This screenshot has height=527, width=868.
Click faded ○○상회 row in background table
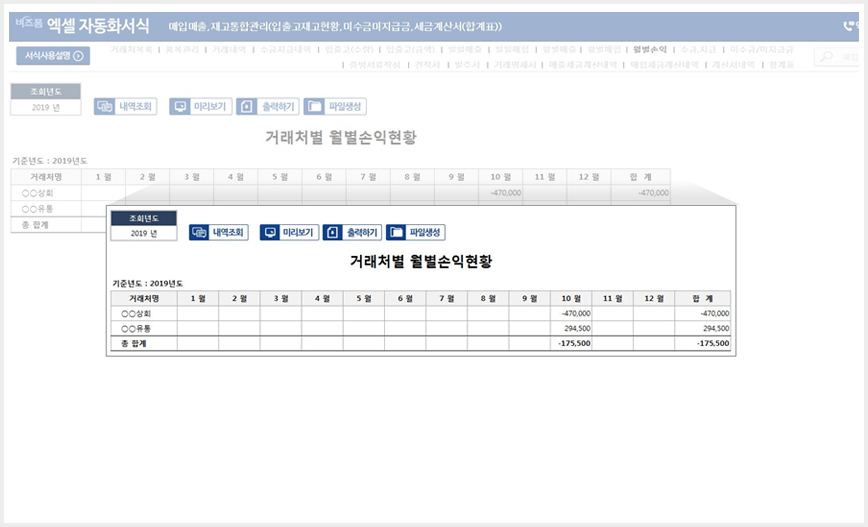tap(38, 193)
